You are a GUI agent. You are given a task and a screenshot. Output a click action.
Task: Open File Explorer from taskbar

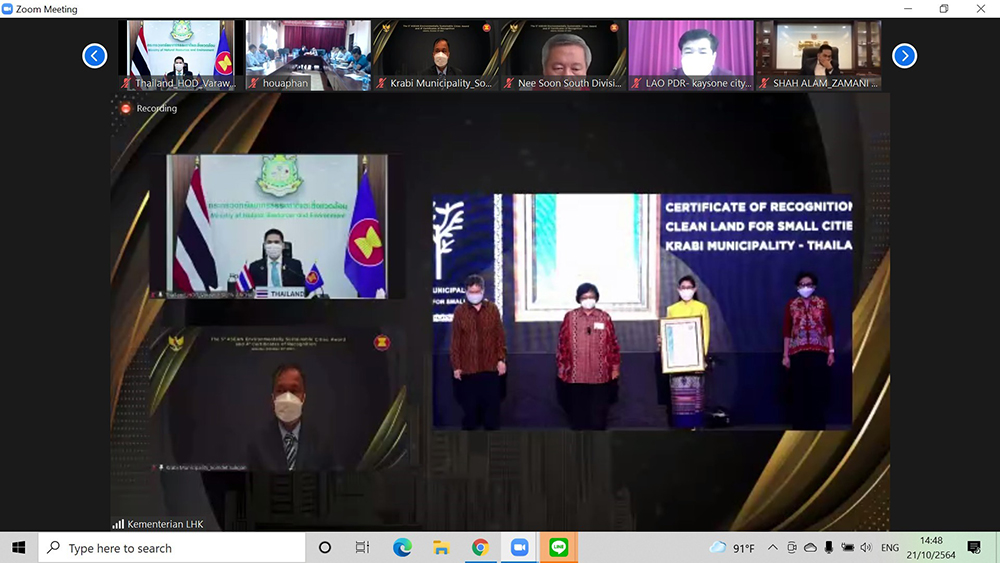(441, 548)
